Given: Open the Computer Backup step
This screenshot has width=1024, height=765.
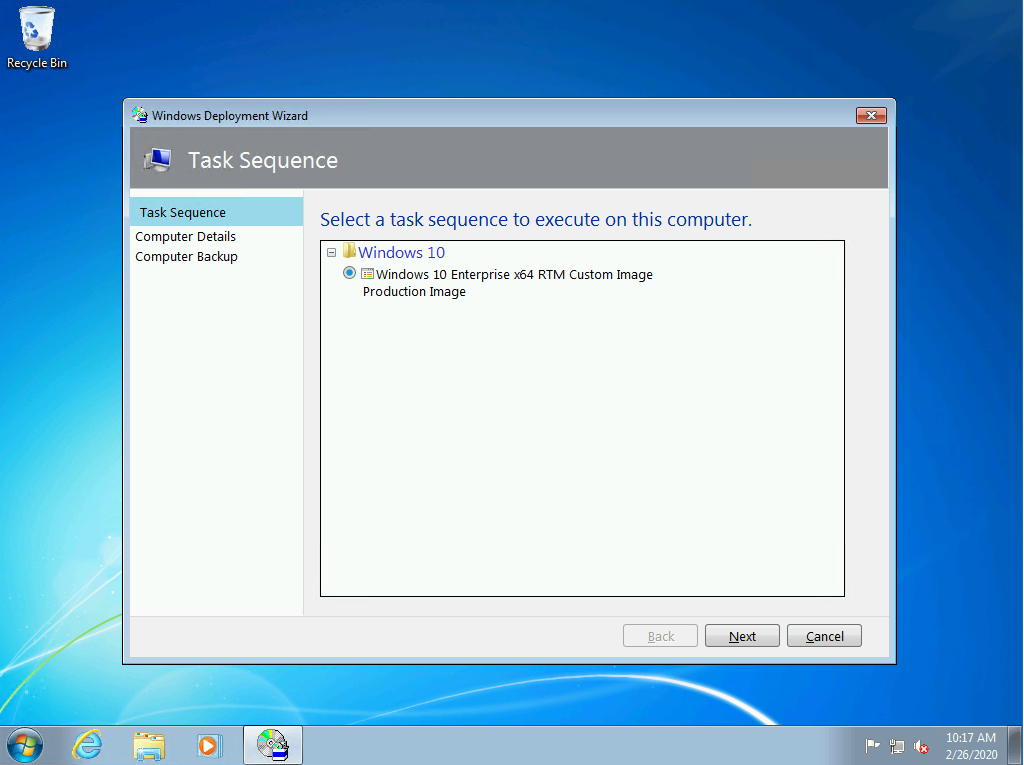Looking at the screenshot, I should pos(186,256).
